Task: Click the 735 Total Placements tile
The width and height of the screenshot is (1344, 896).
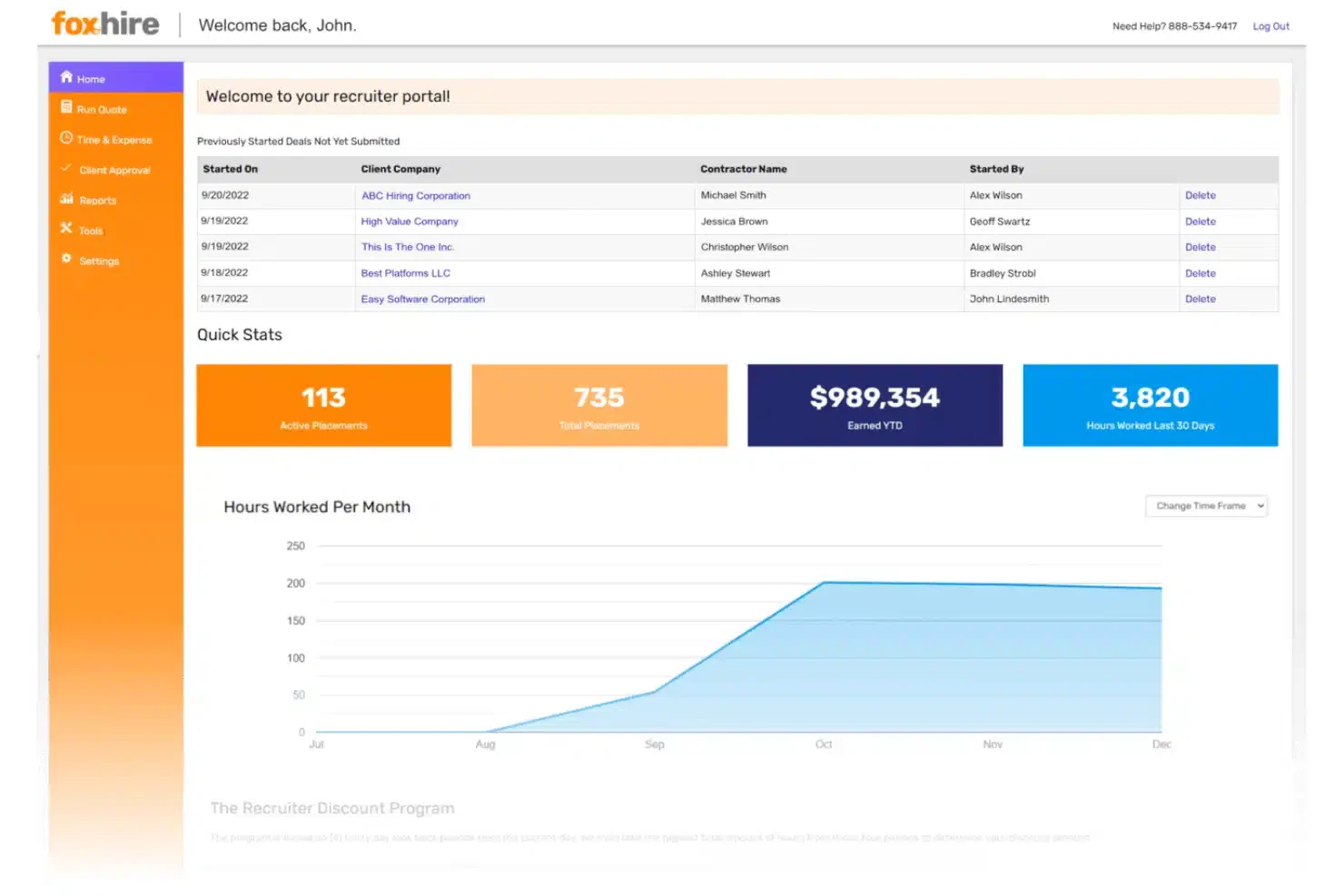Action: pyautogui.click(x=599, y=405)
